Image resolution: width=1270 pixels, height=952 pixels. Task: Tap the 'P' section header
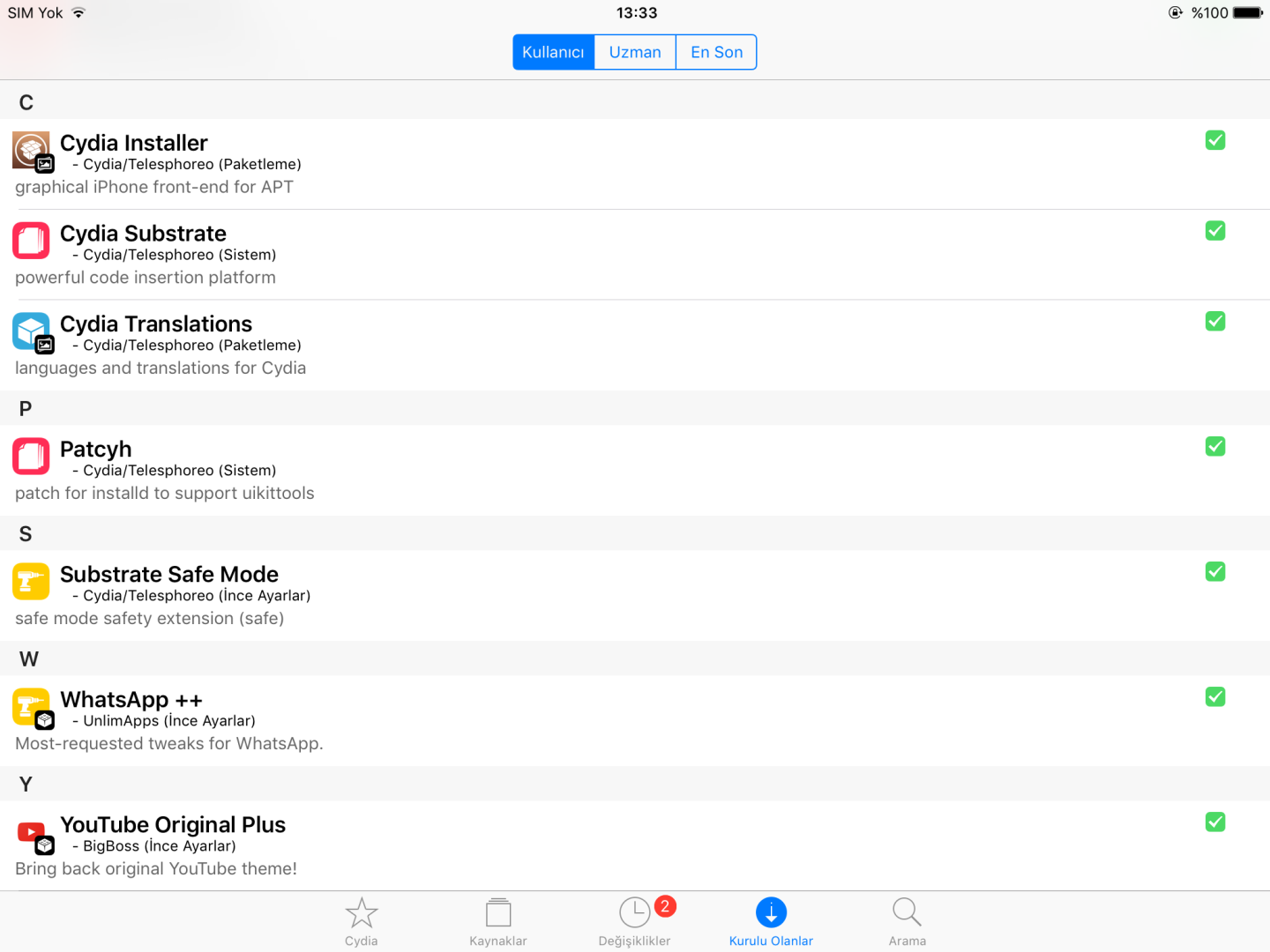[635, 408]
